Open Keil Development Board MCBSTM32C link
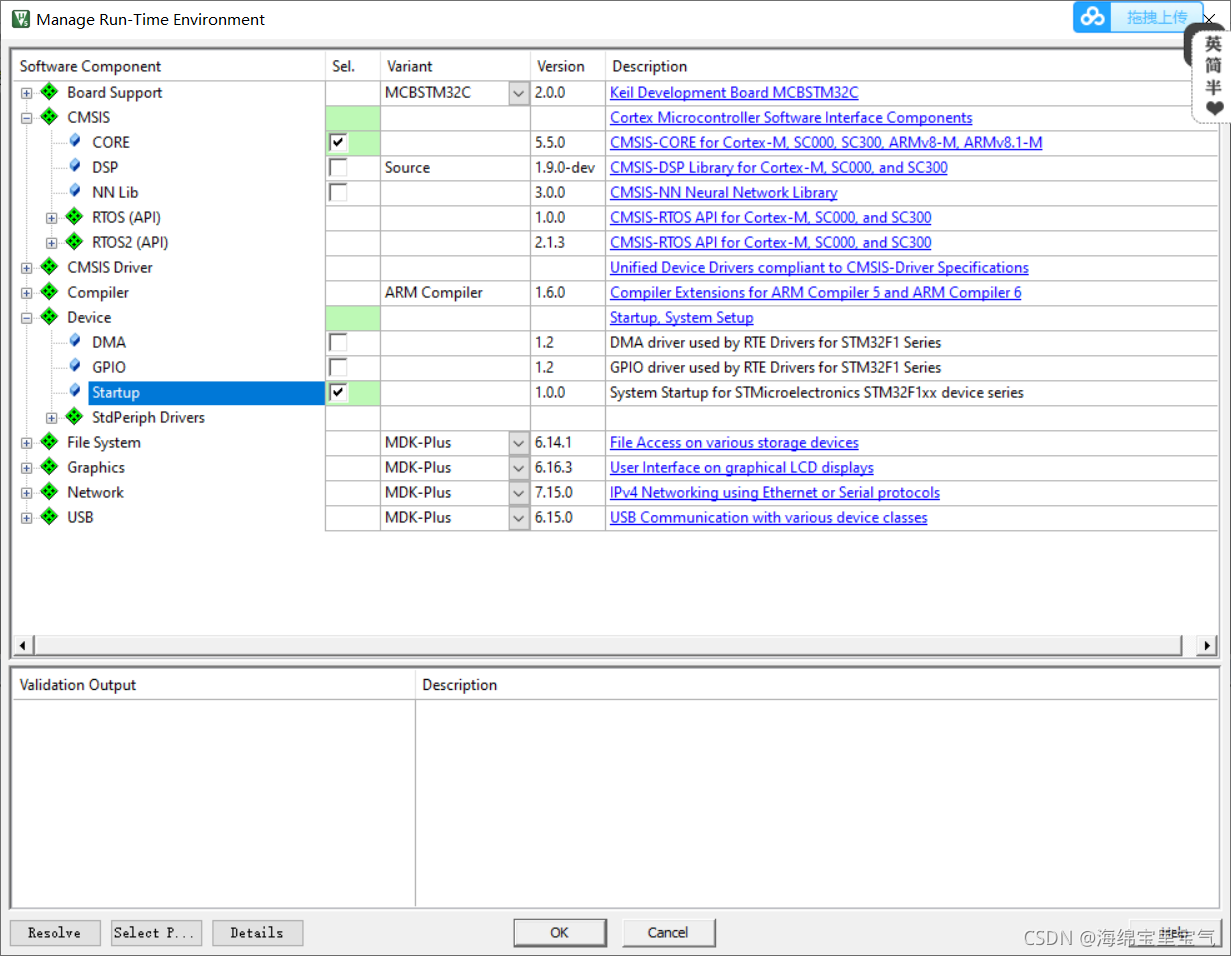Screen dimensions: 1231x956 click(734, 92)
